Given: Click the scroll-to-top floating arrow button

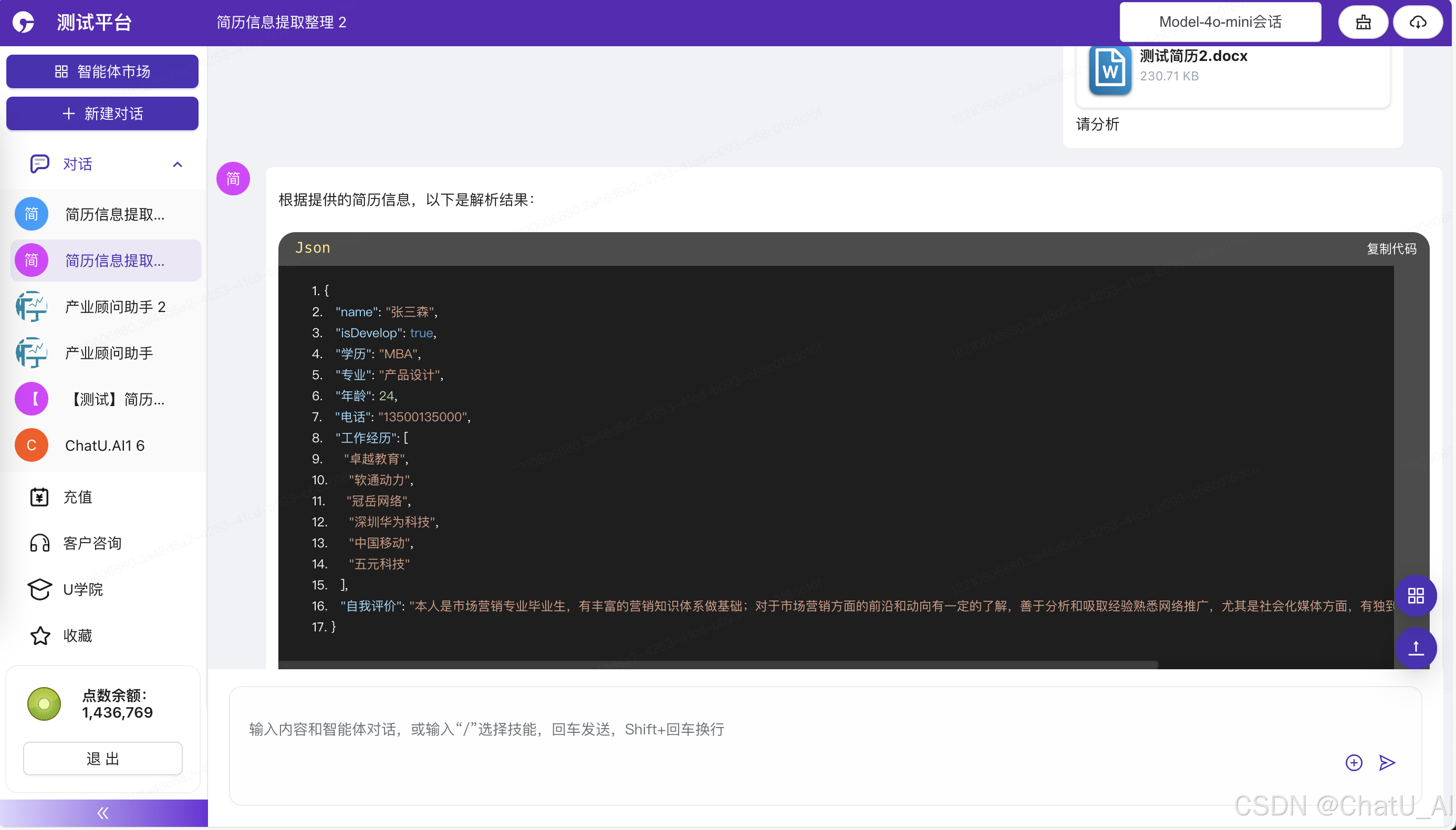Looking at the screenshot, I should [x=1416, y=648].
